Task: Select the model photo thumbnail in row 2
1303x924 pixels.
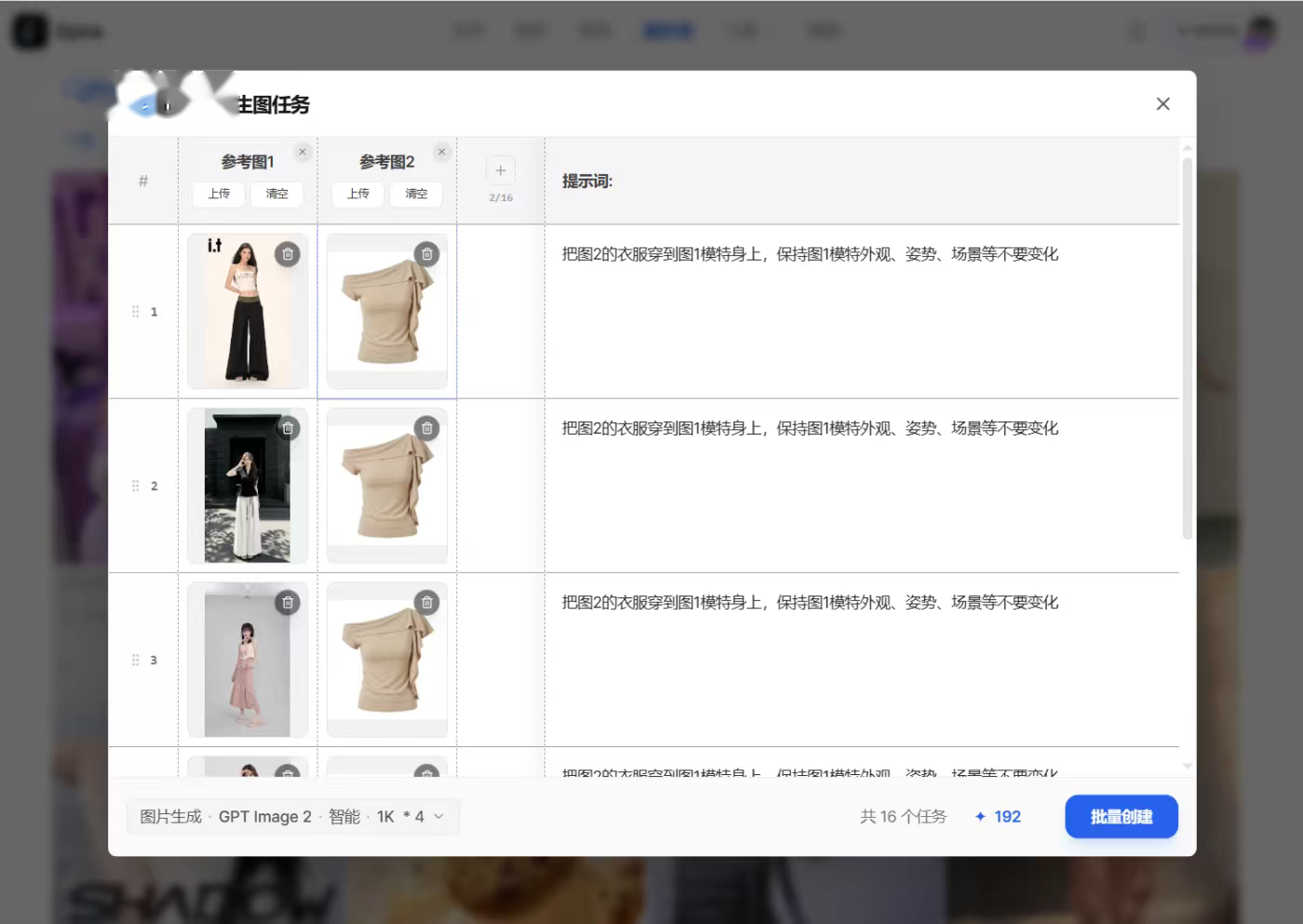Action: 248,485
